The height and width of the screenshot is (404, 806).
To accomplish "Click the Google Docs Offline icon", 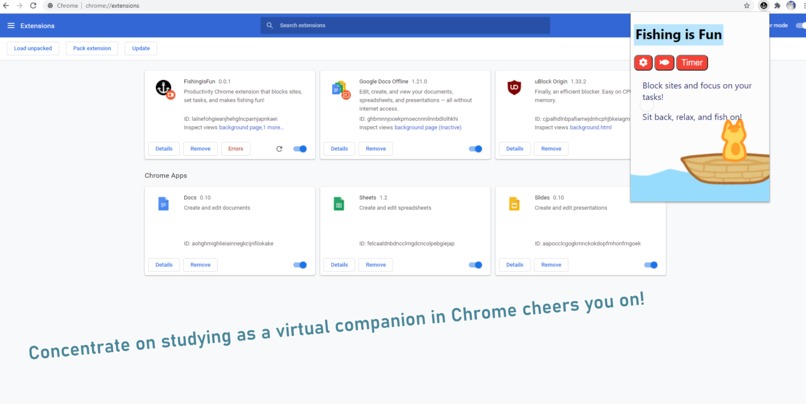I will point(339,88).
